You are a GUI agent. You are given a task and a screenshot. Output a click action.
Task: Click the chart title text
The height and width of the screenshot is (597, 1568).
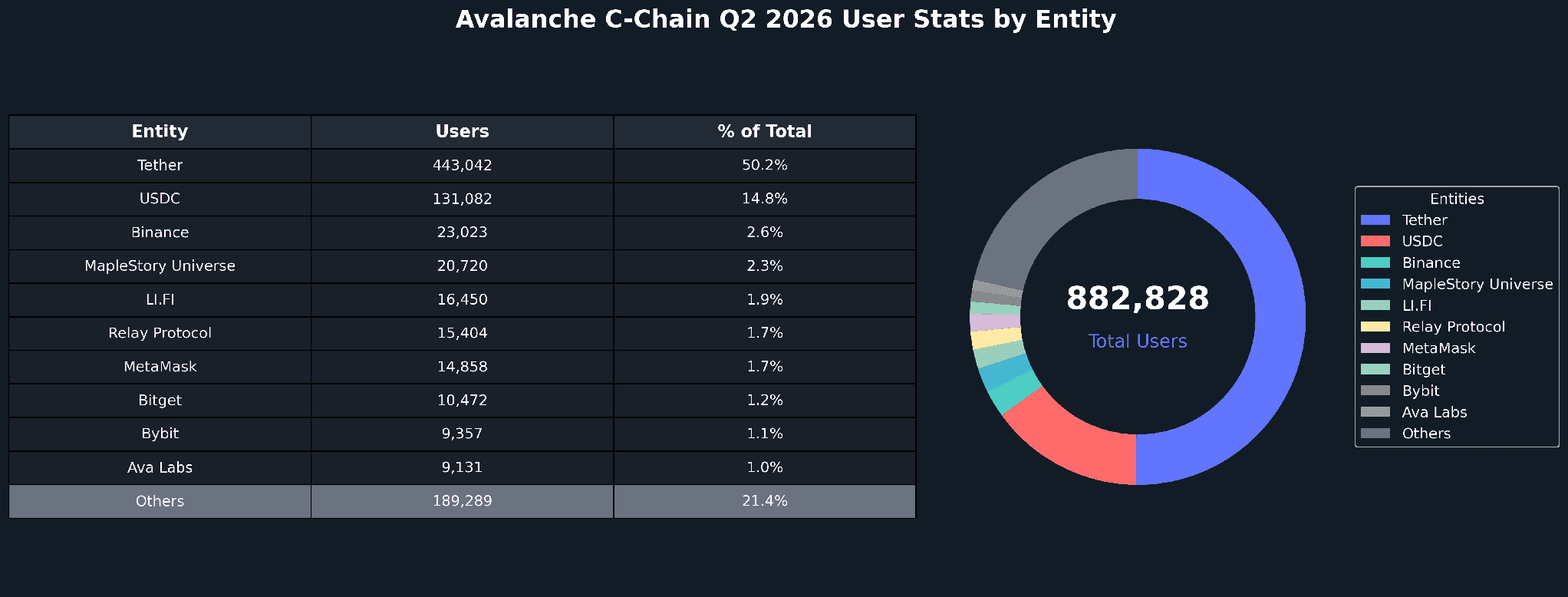point(786,19)
